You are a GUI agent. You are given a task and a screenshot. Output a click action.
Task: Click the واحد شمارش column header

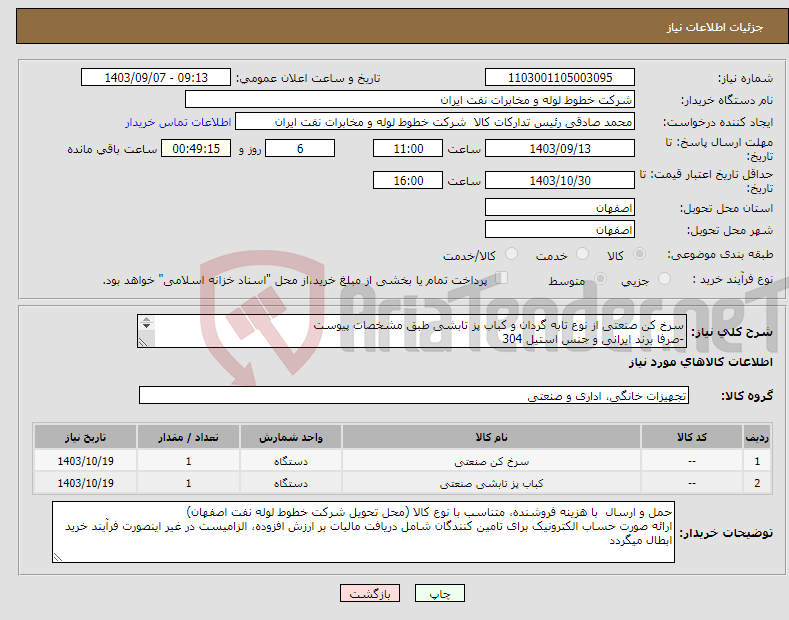click(x=291, y=437)
